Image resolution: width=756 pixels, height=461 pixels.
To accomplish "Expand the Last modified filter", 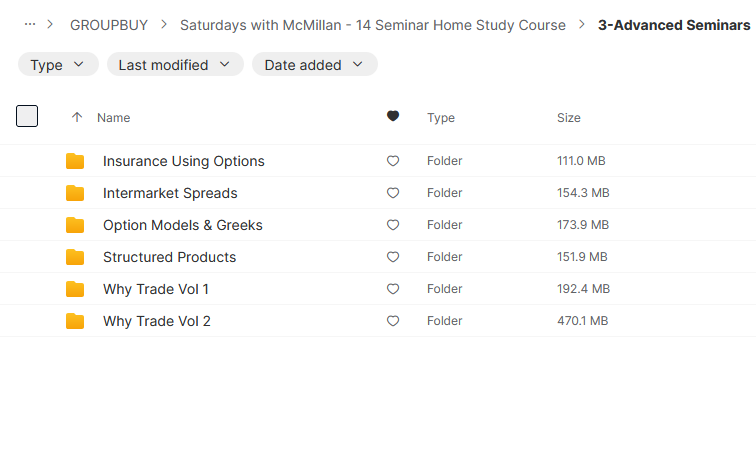I will 175,64.
